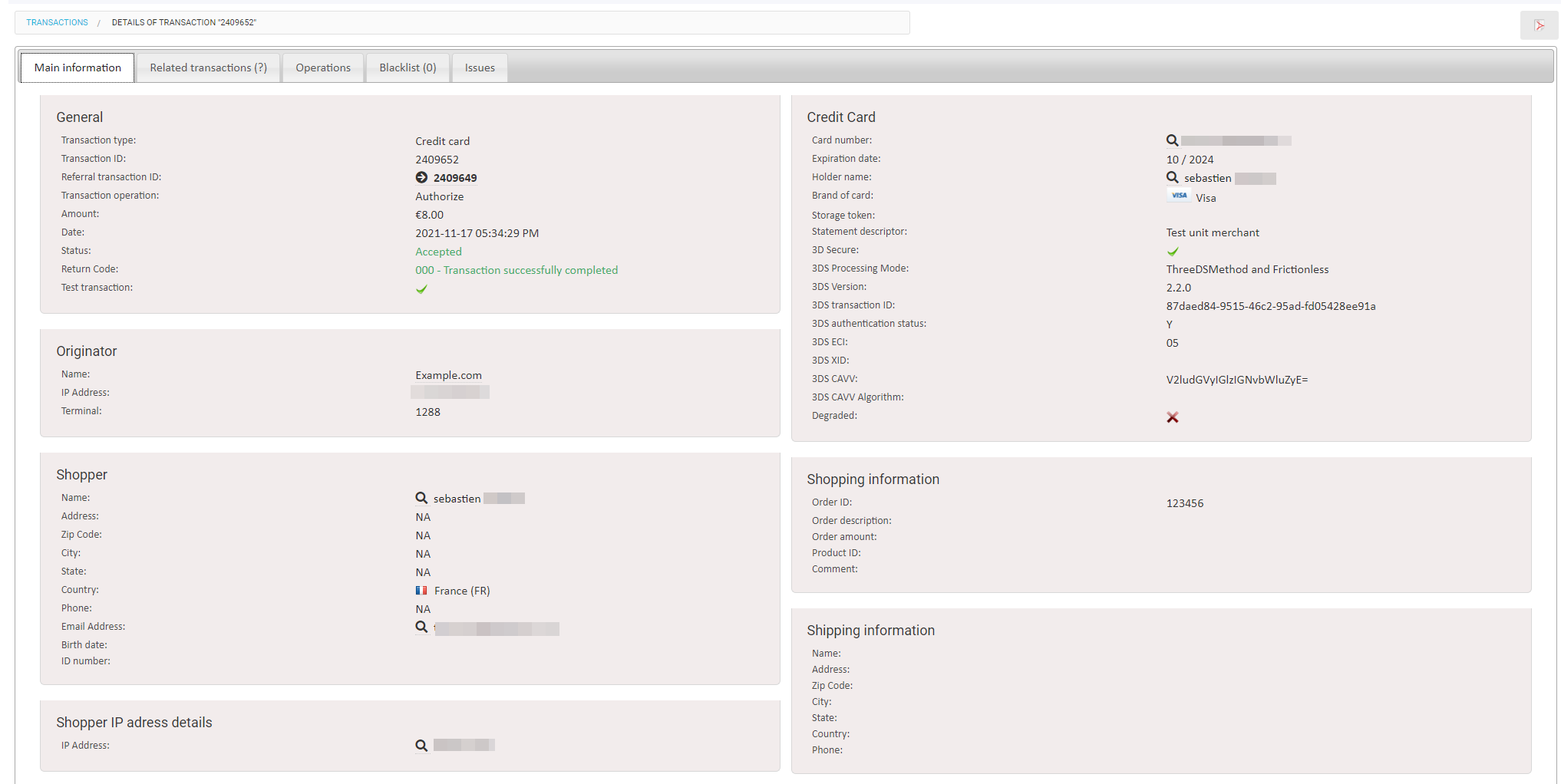Toggle the Test transaction green checkmark
1561x784 pixels.
click(x=421, y=289)
